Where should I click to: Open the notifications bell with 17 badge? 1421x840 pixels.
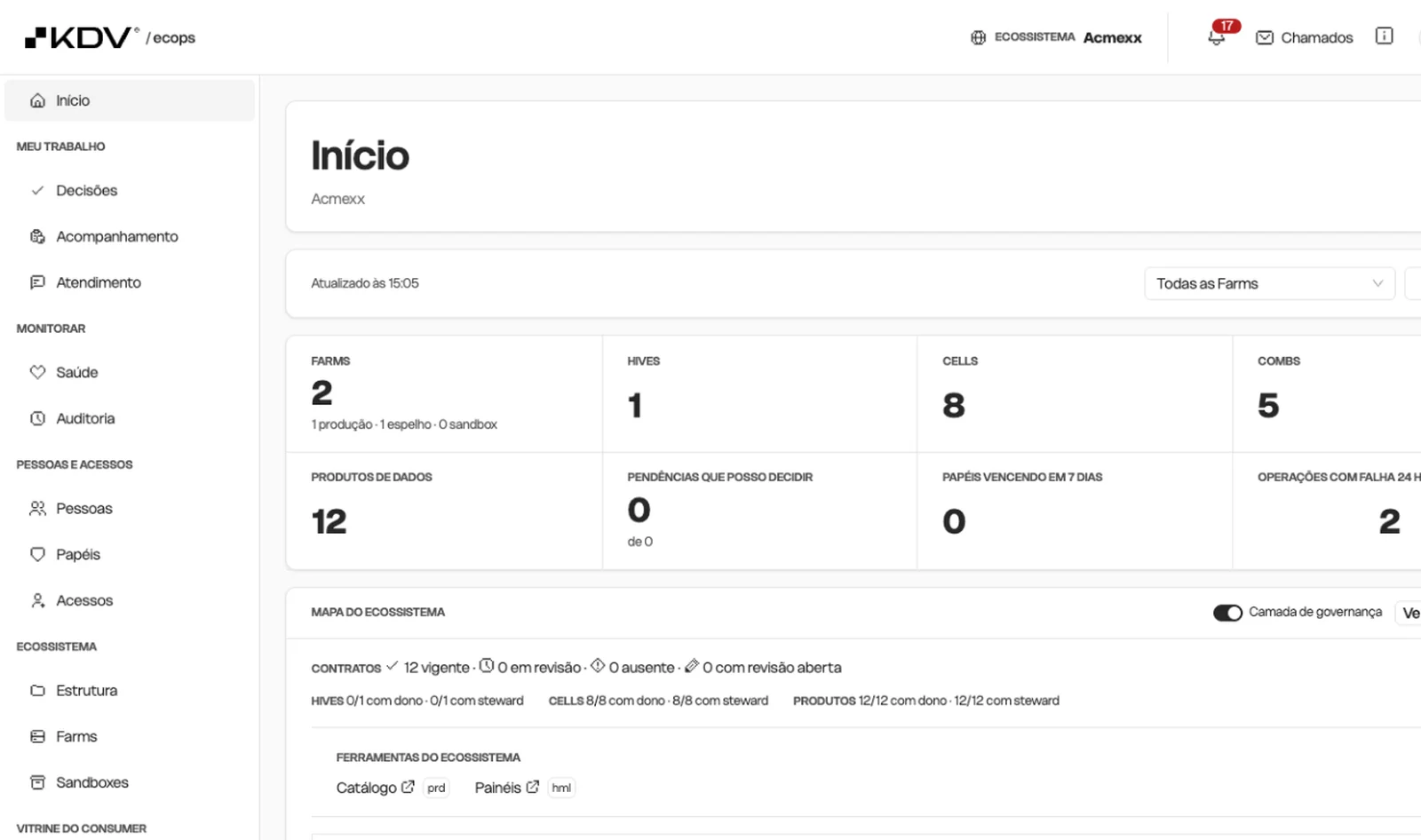[x=1218, y=36]
